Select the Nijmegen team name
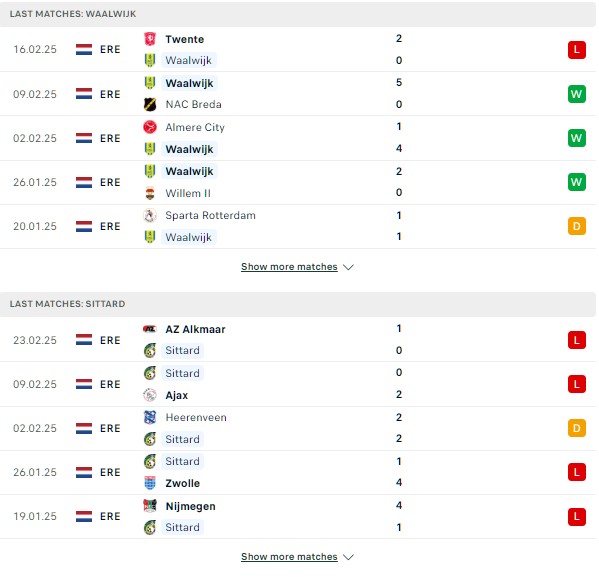 click(190, 506)
